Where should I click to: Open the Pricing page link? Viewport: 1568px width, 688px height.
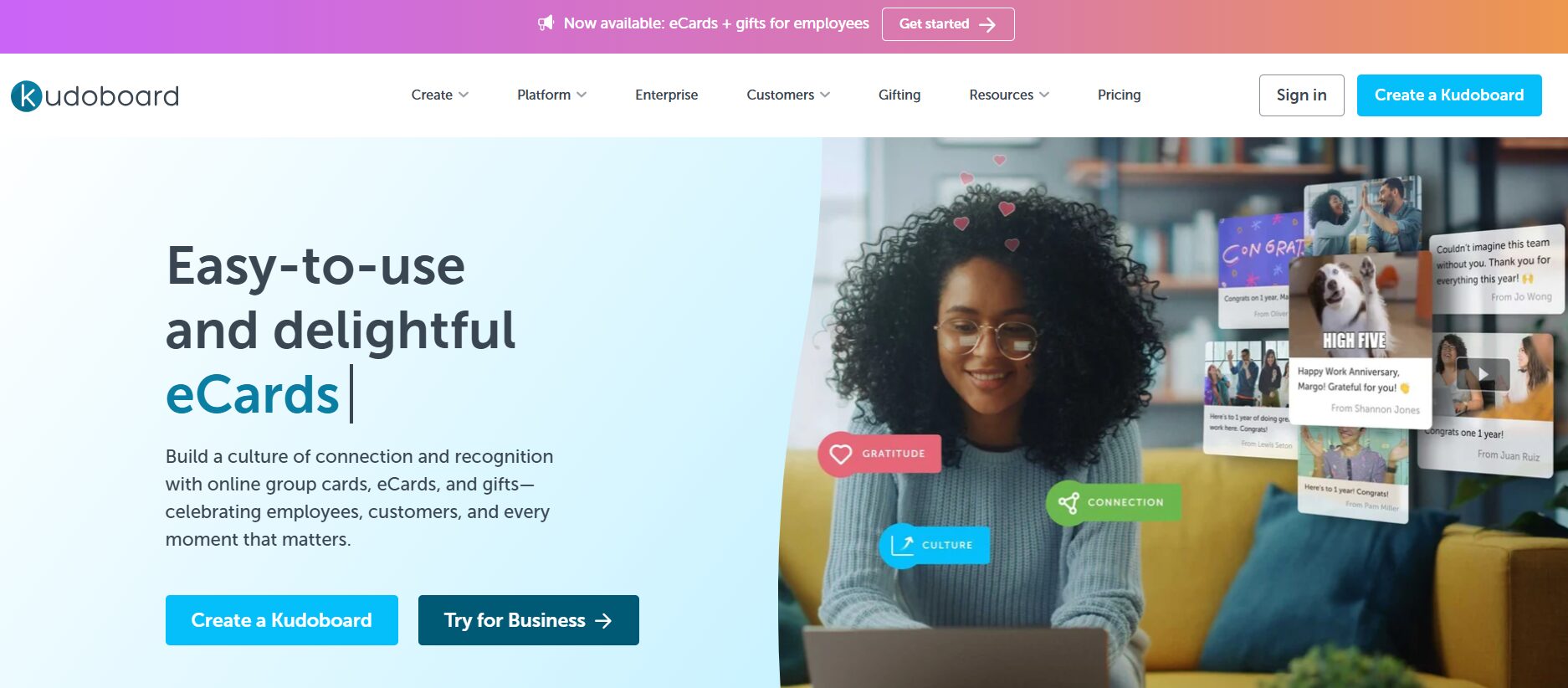(x=1119, y=95)
